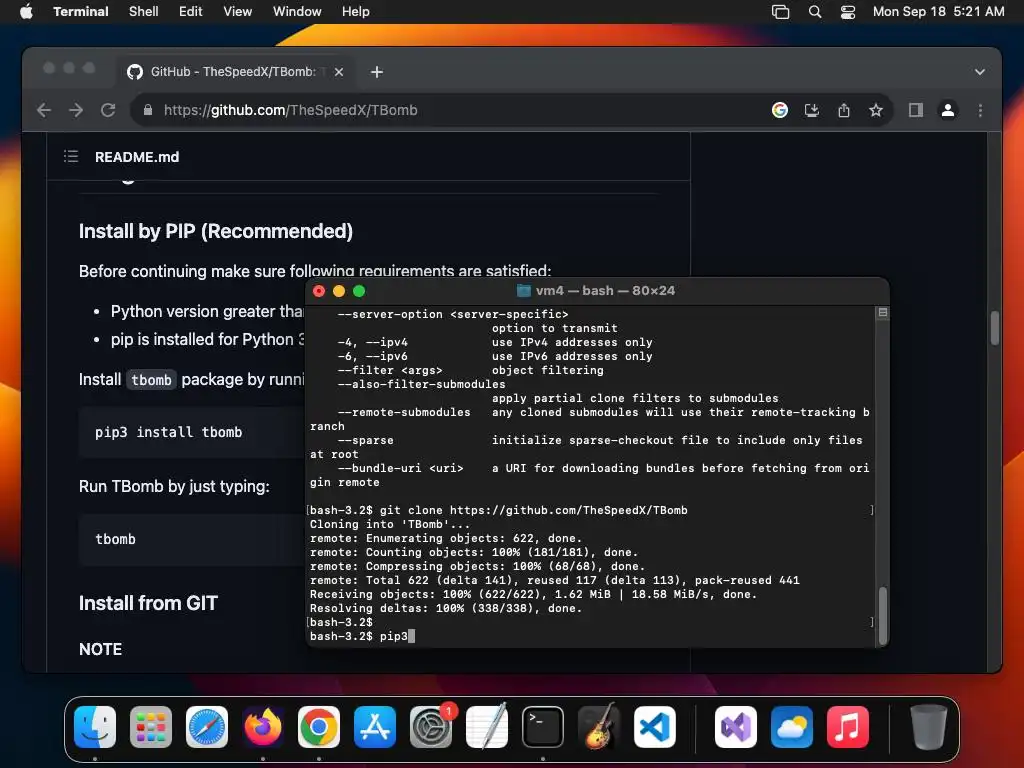Click the Install from GIT heading
The image size is (1024, 768).
point(148,603)
